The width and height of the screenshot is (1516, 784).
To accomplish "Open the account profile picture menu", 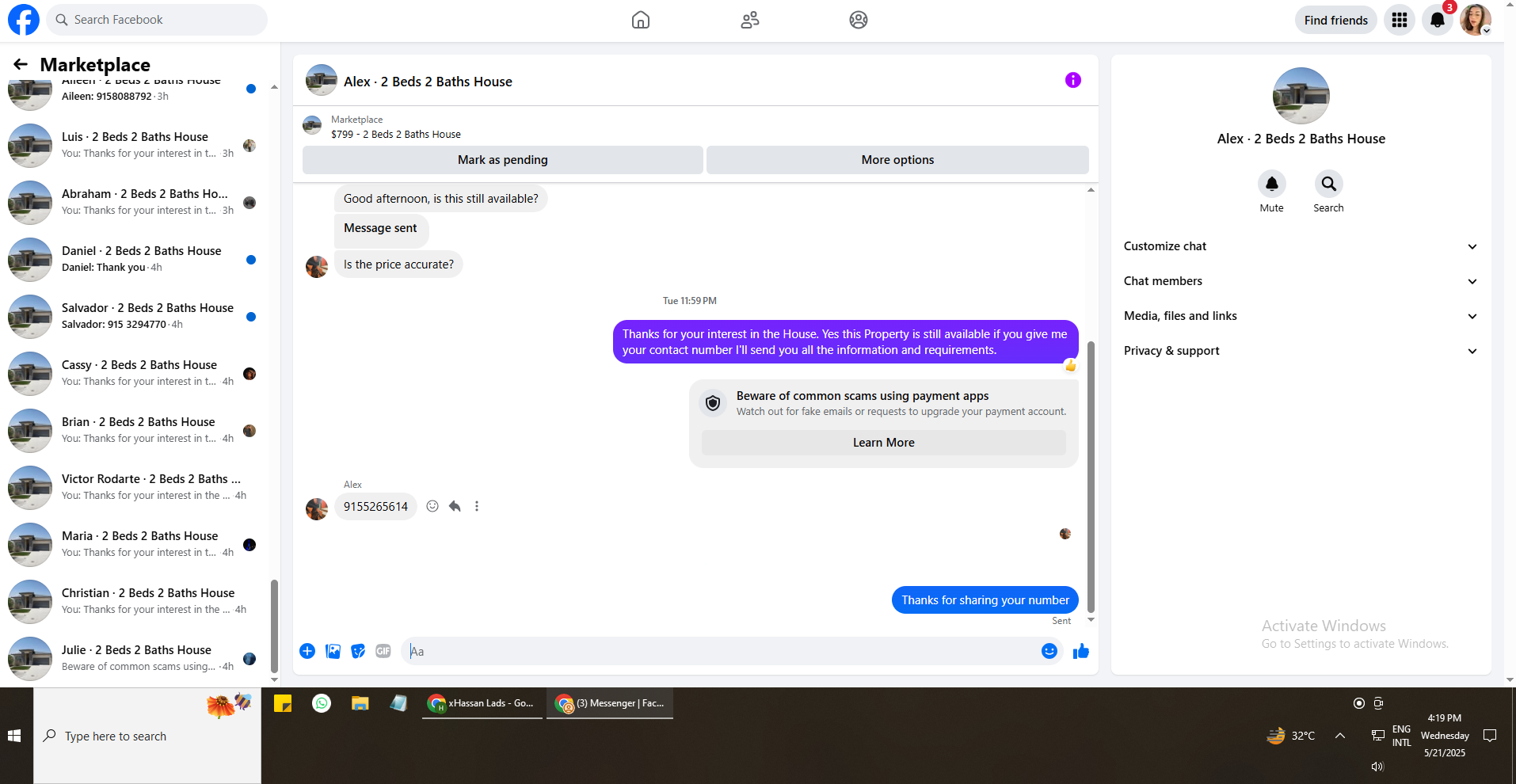I will [x=1476, y=20].
